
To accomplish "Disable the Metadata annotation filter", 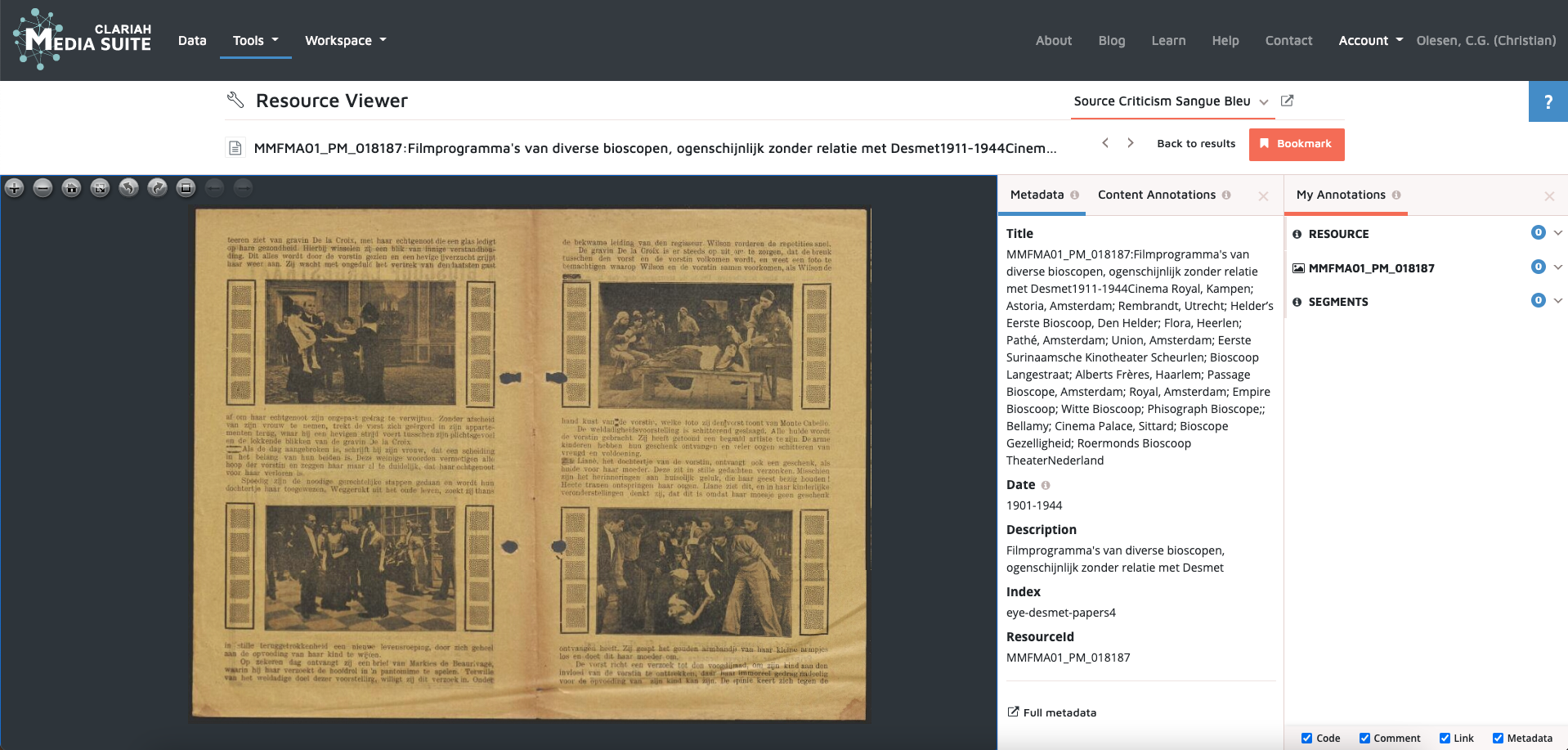I will pyautogui.click(x=1499, y=738).
